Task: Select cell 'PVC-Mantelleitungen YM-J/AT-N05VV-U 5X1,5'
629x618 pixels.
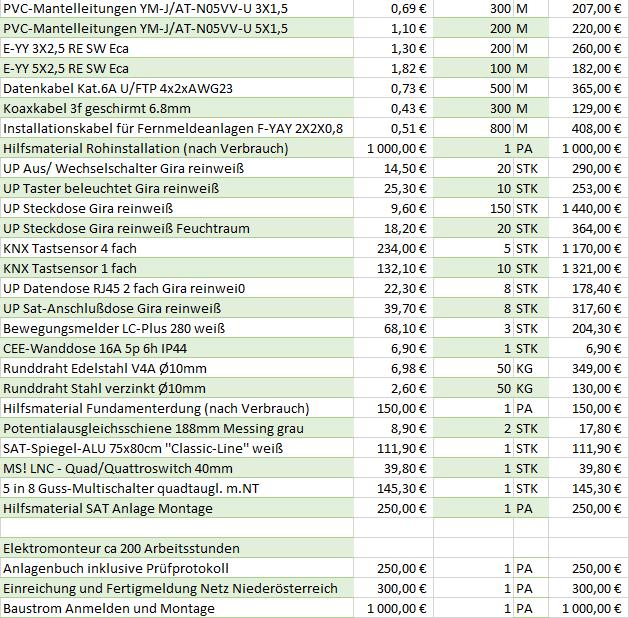Action: tap(177, 28)
